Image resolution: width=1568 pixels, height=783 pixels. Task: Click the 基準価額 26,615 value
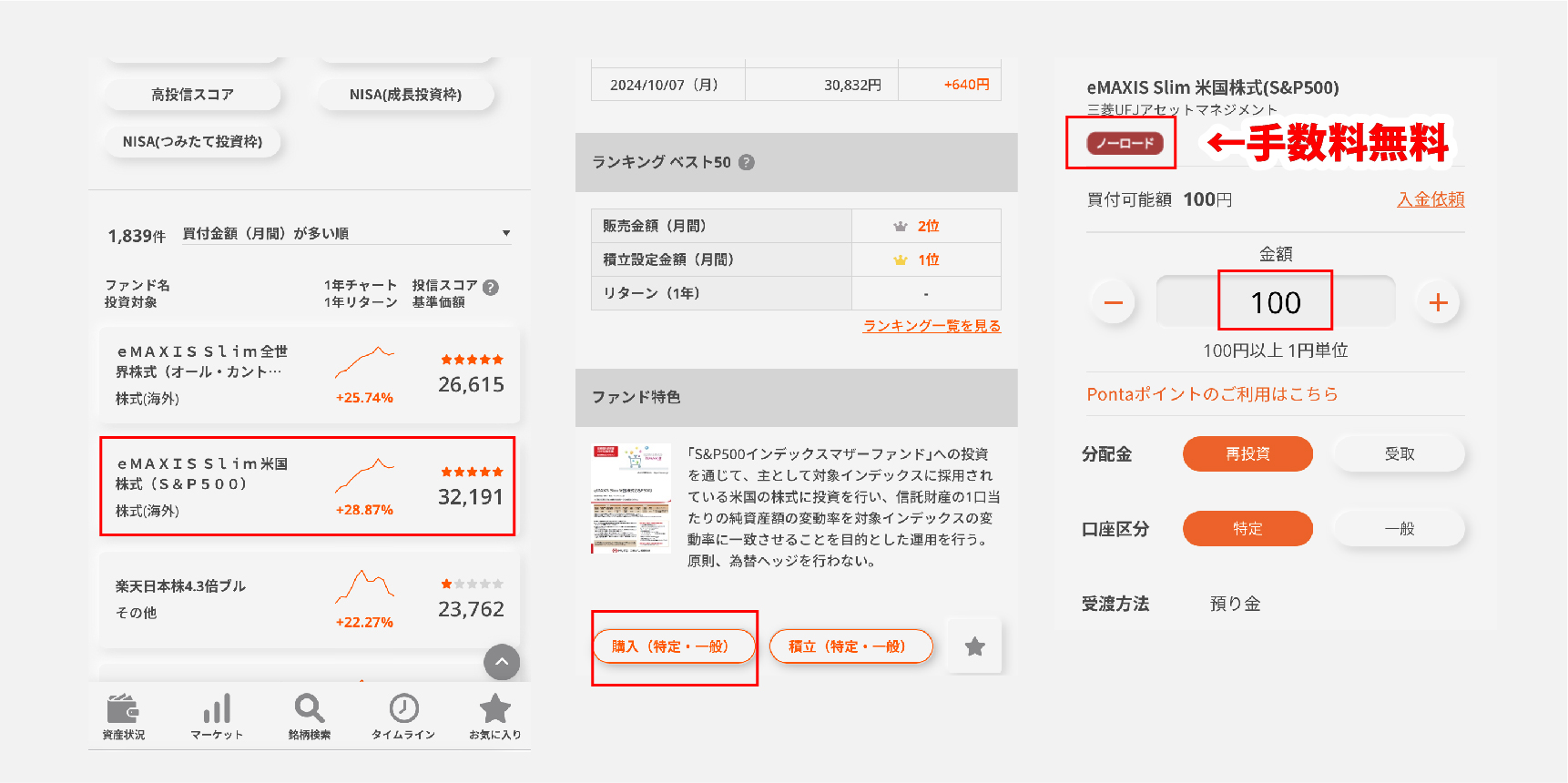pyautogui.click(x=470, y=385)
